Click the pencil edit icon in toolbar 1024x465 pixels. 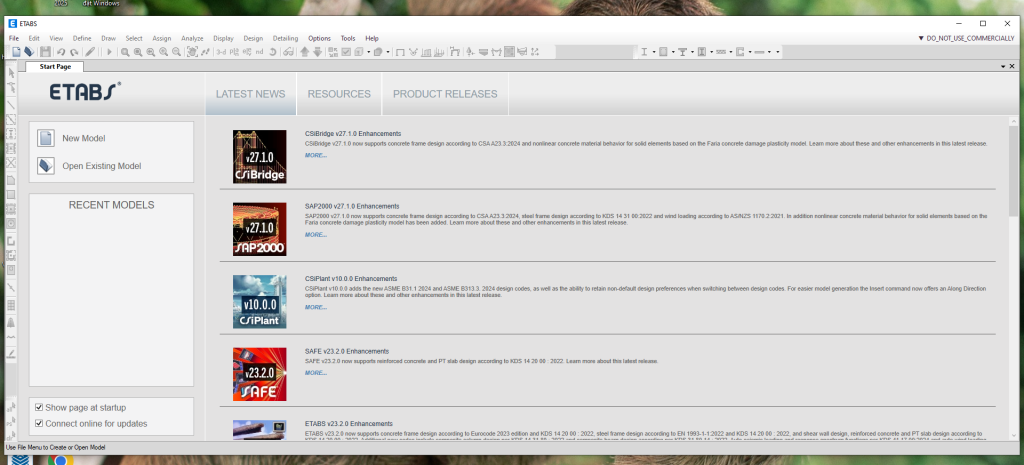tap(90, 52)
